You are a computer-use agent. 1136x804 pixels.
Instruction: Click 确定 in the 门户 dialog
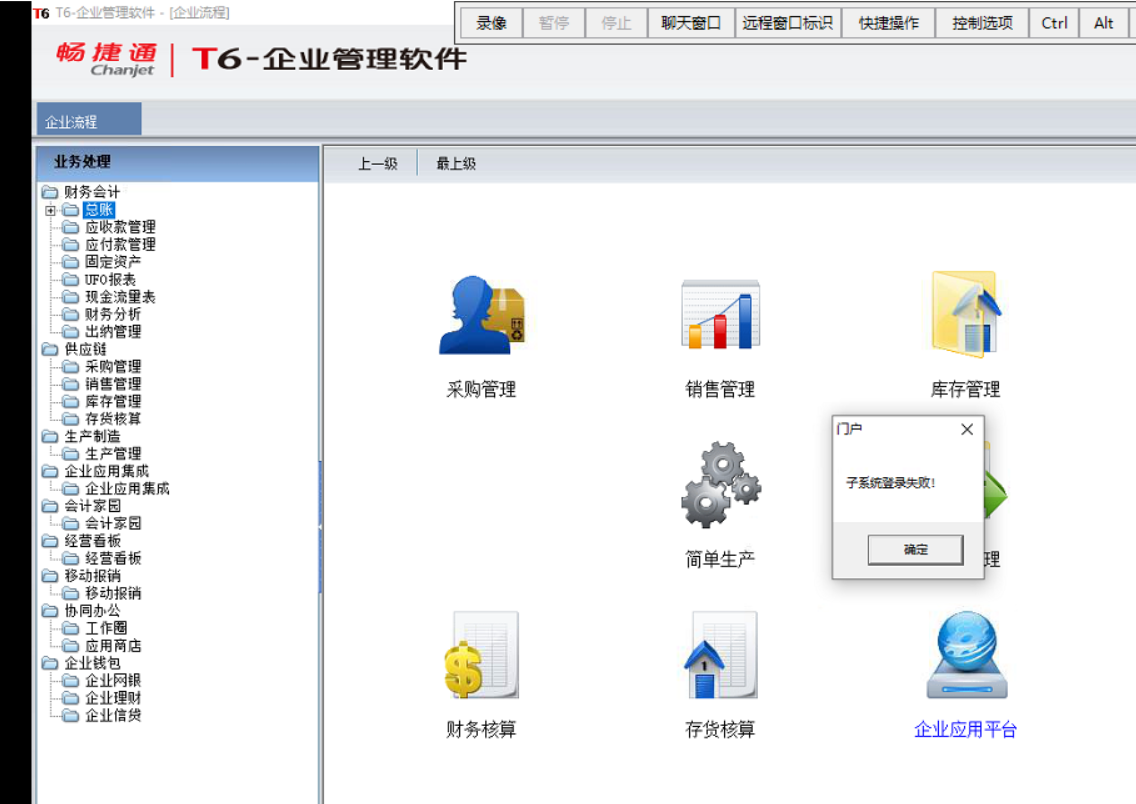coord(916,550)
